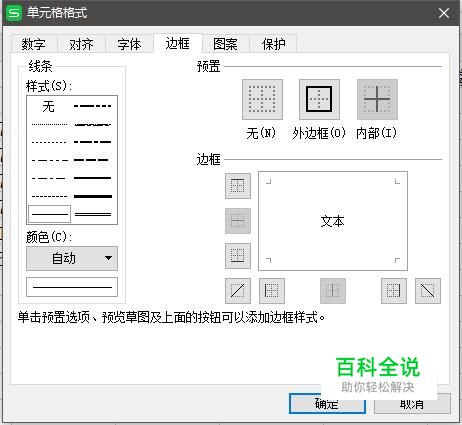Open the 颜色 自动 color dropdown

72,258
